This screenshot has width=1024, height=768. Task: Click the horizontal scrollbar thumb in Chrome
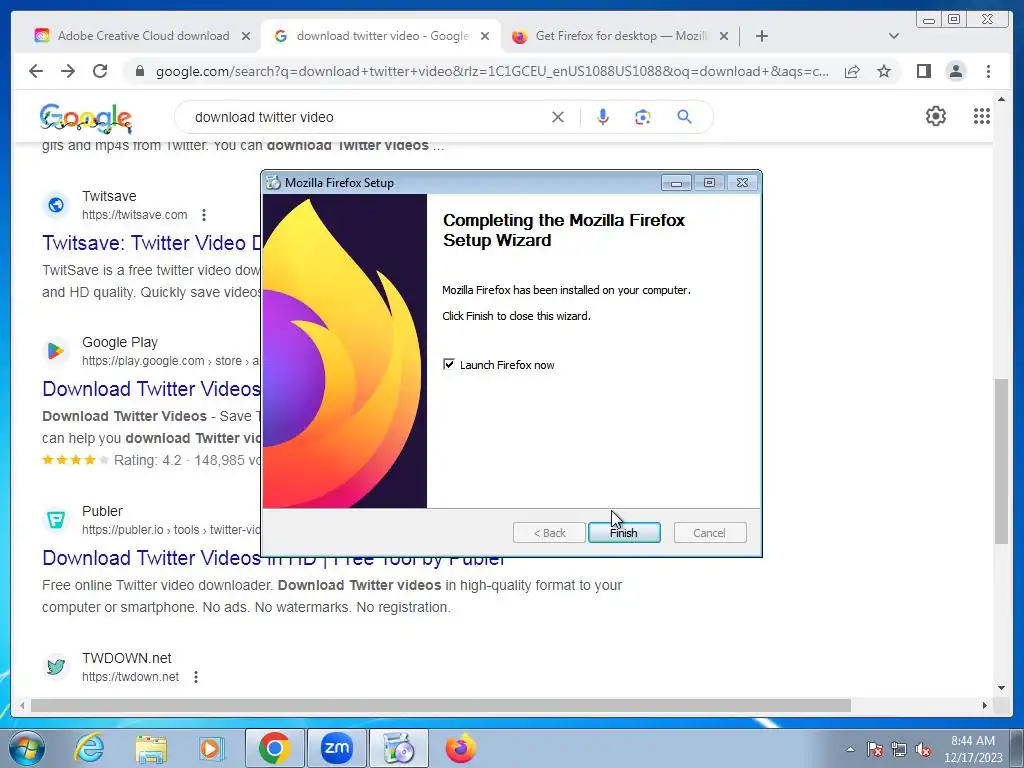click(441, 705)
